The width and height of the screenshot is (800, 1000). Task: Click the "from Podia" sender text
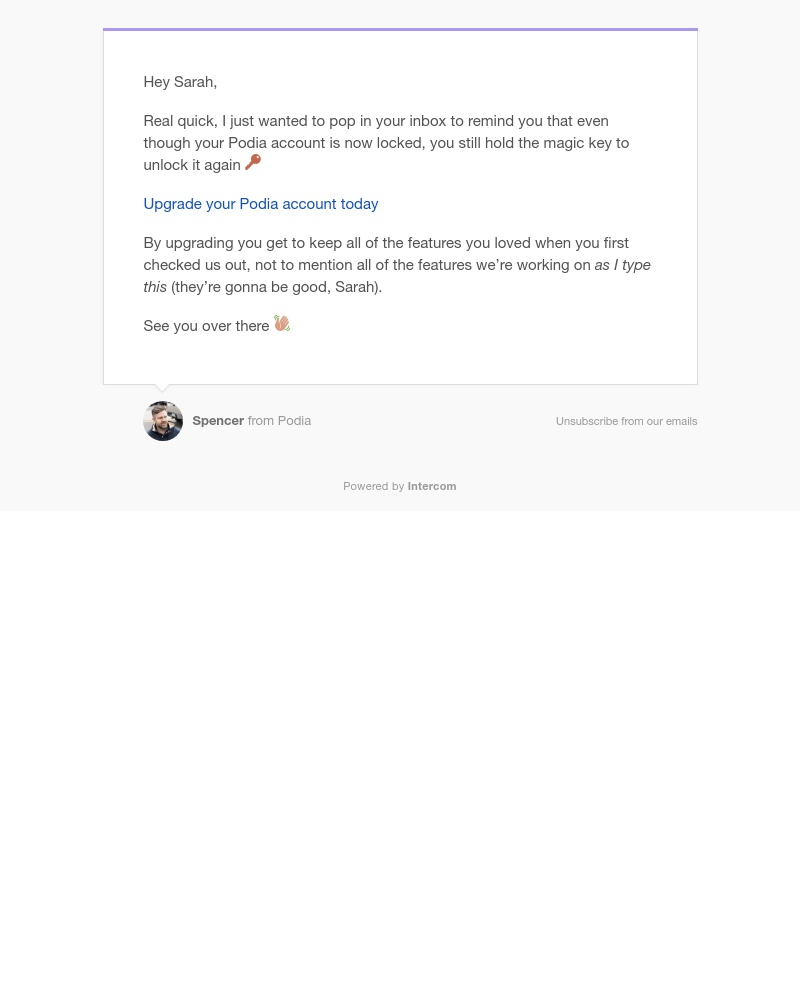(x=279, y=421)
